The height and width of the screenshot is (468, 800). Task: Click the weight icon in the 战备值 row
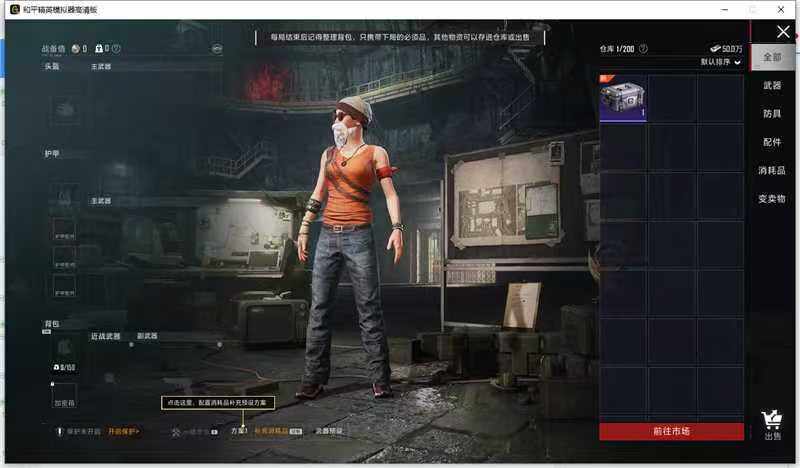click(x=99, y=48)
